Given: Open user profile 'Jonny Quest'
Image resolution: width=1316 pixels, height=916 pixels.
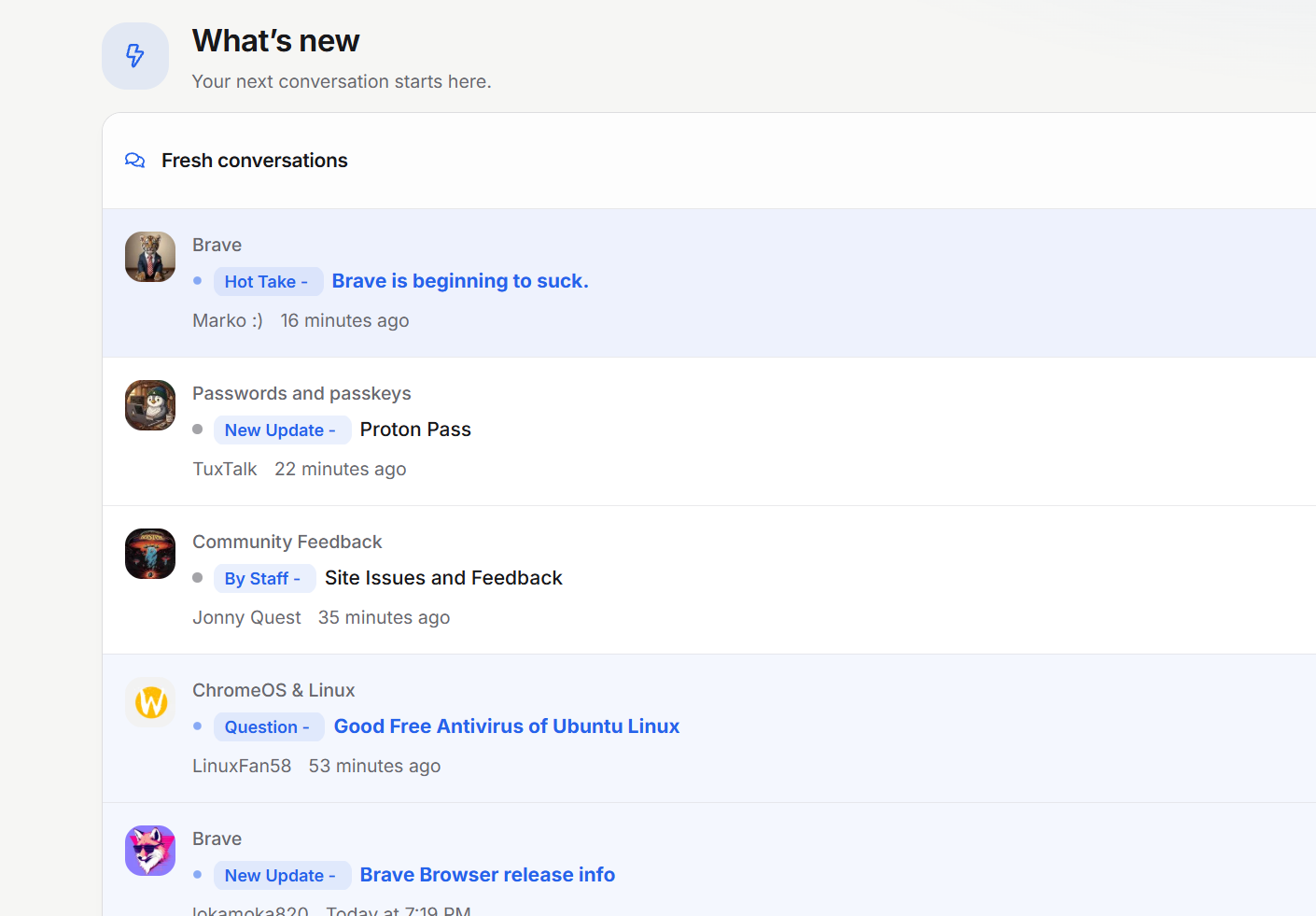Looking at the screenshot, I should click(246, 617).
